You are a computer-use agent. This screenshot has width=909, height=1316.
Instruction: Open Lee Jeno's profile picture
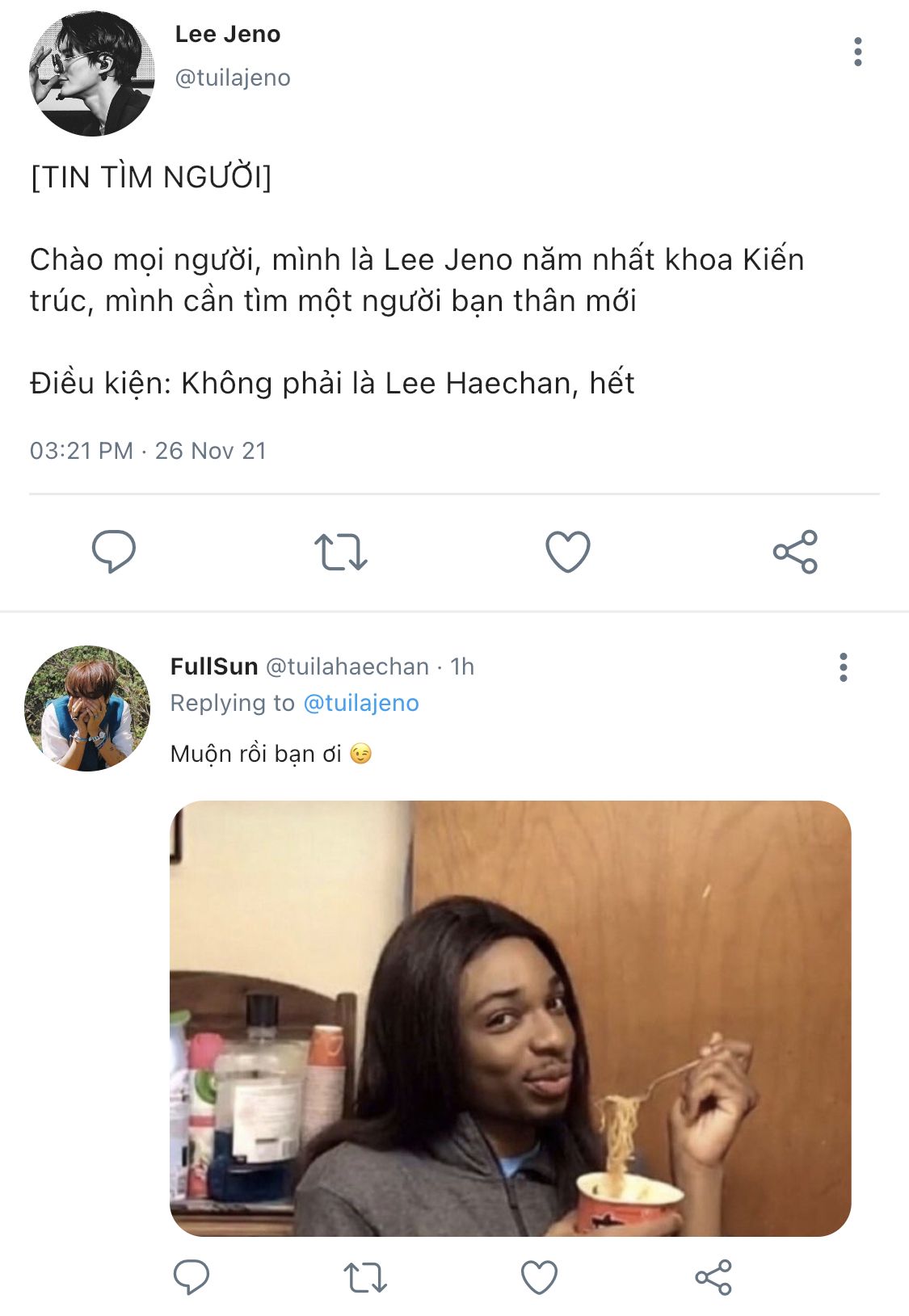pyautogui.click(x=91, y=74)
